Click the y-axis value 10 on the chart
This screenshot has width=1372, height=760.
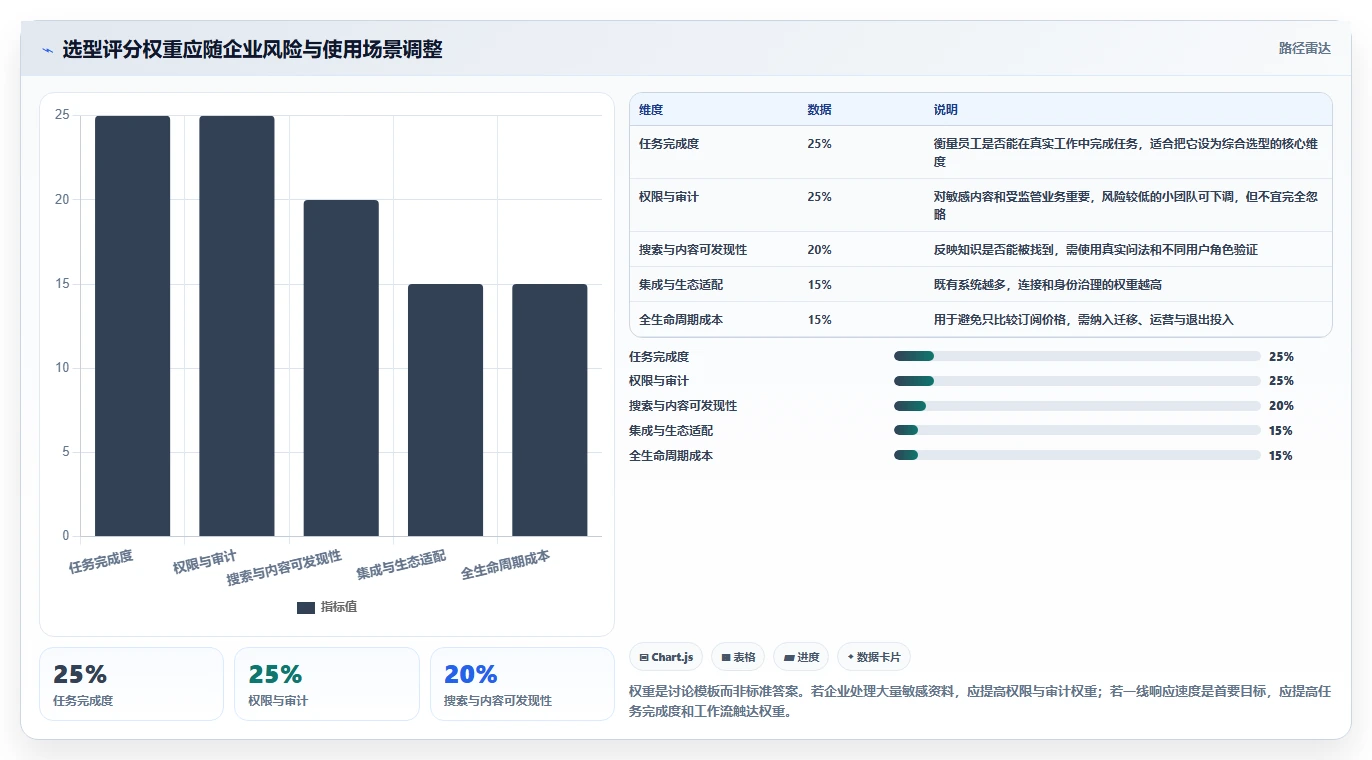[x=62, y=368]
